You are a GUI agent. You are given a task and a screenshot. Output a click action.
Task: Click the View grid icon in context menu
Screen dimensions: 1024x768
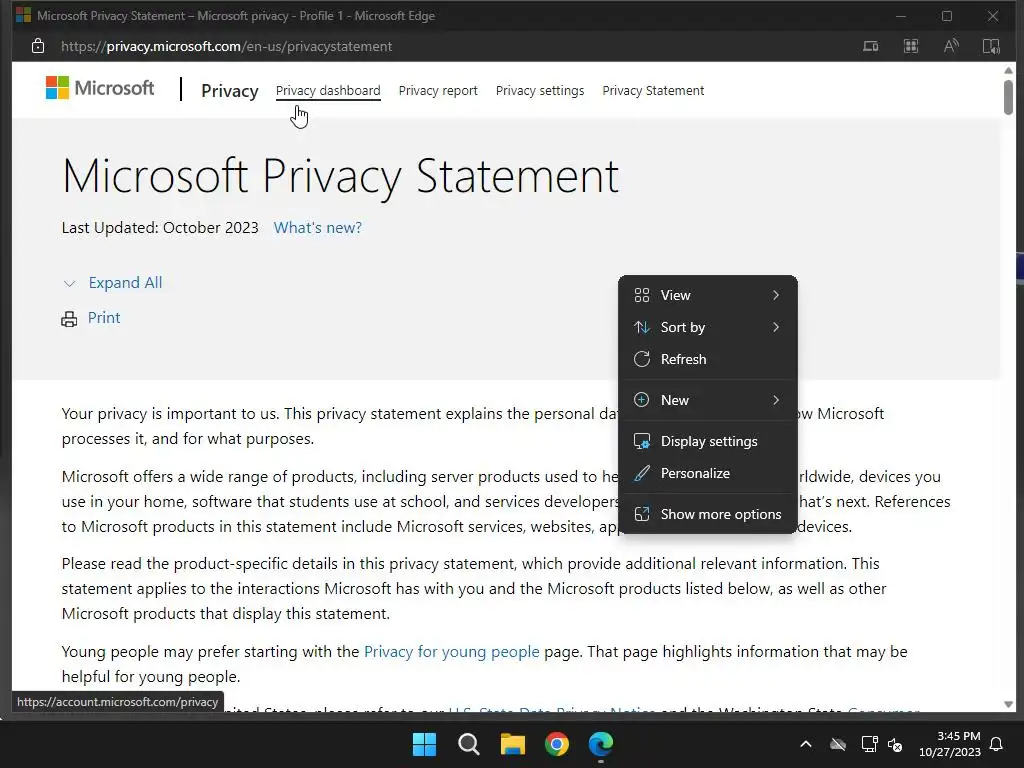pos(642,295)
